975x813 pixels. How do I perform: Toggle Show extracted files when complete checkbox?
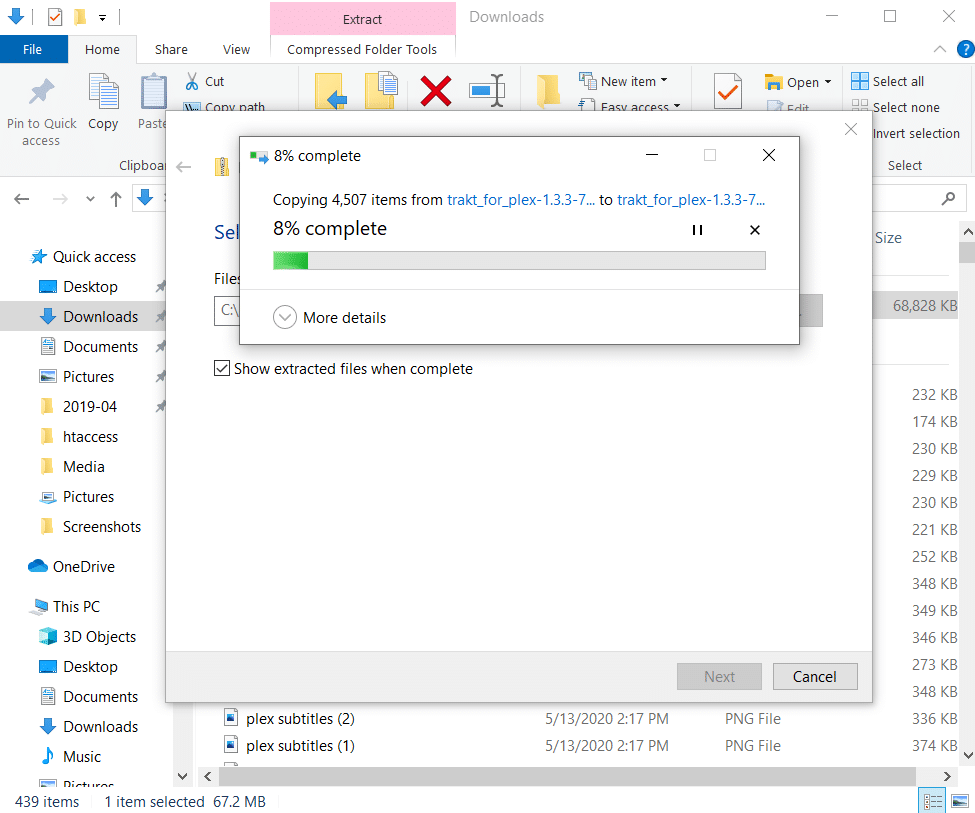click(222, 368)
